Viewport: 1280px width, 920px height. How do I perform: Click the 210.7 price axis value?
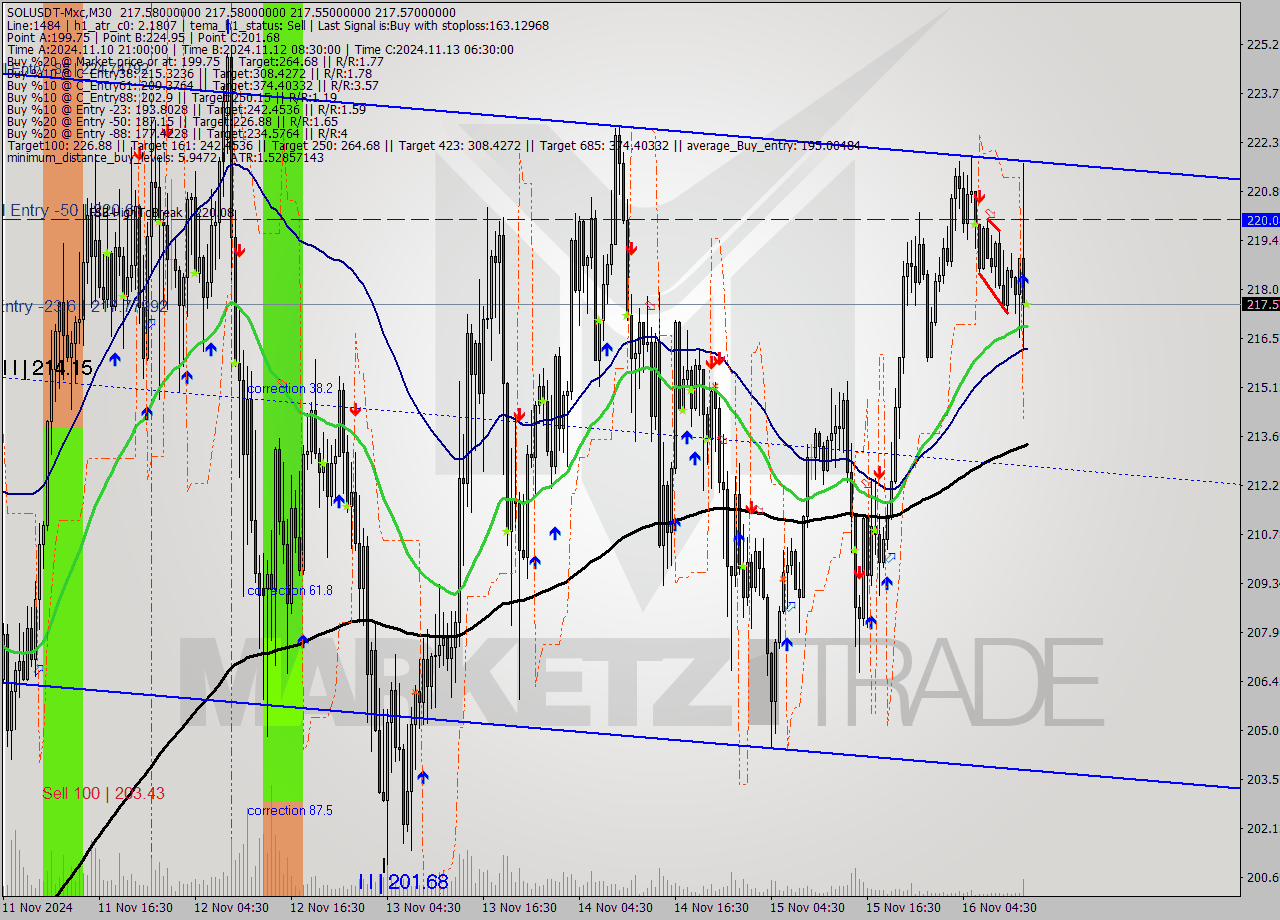pyautogui.click(x=1262, y=534)
